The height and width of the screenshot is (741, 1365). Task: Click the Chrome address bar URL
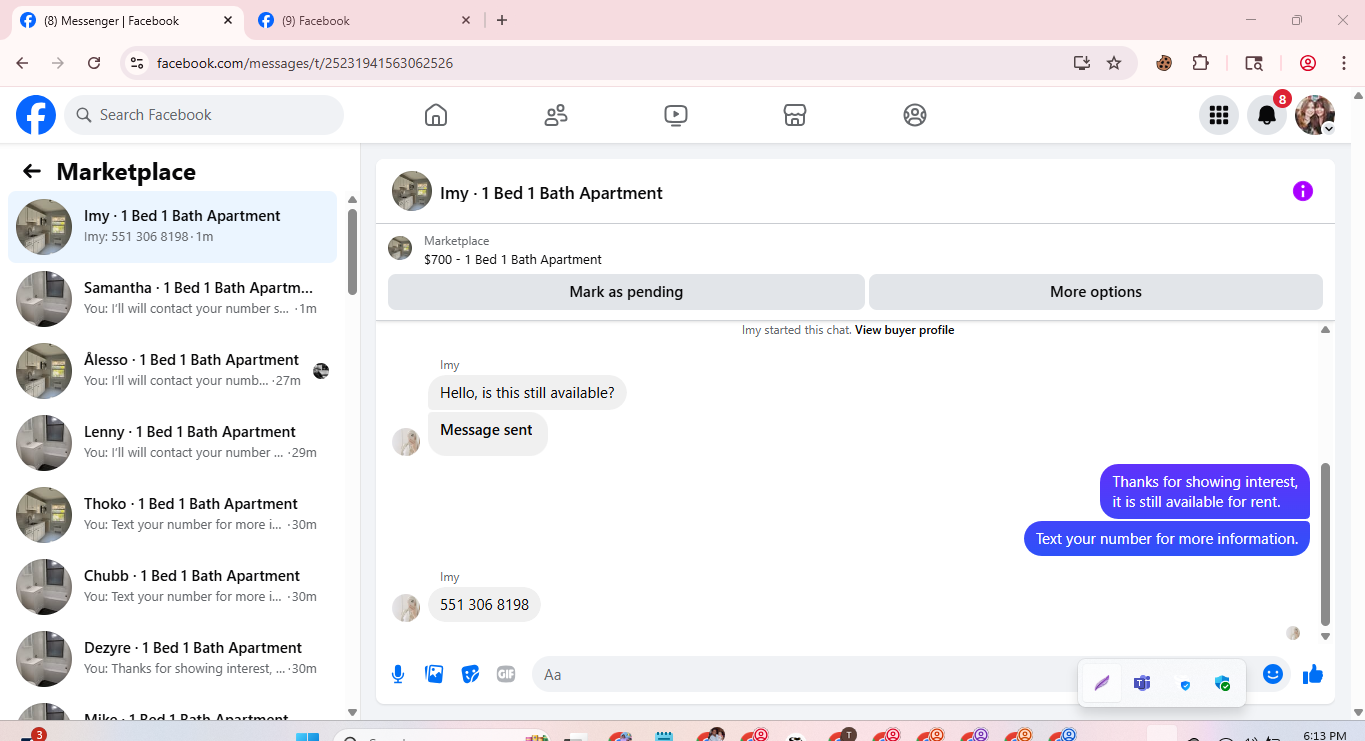[x=305, y=63]
